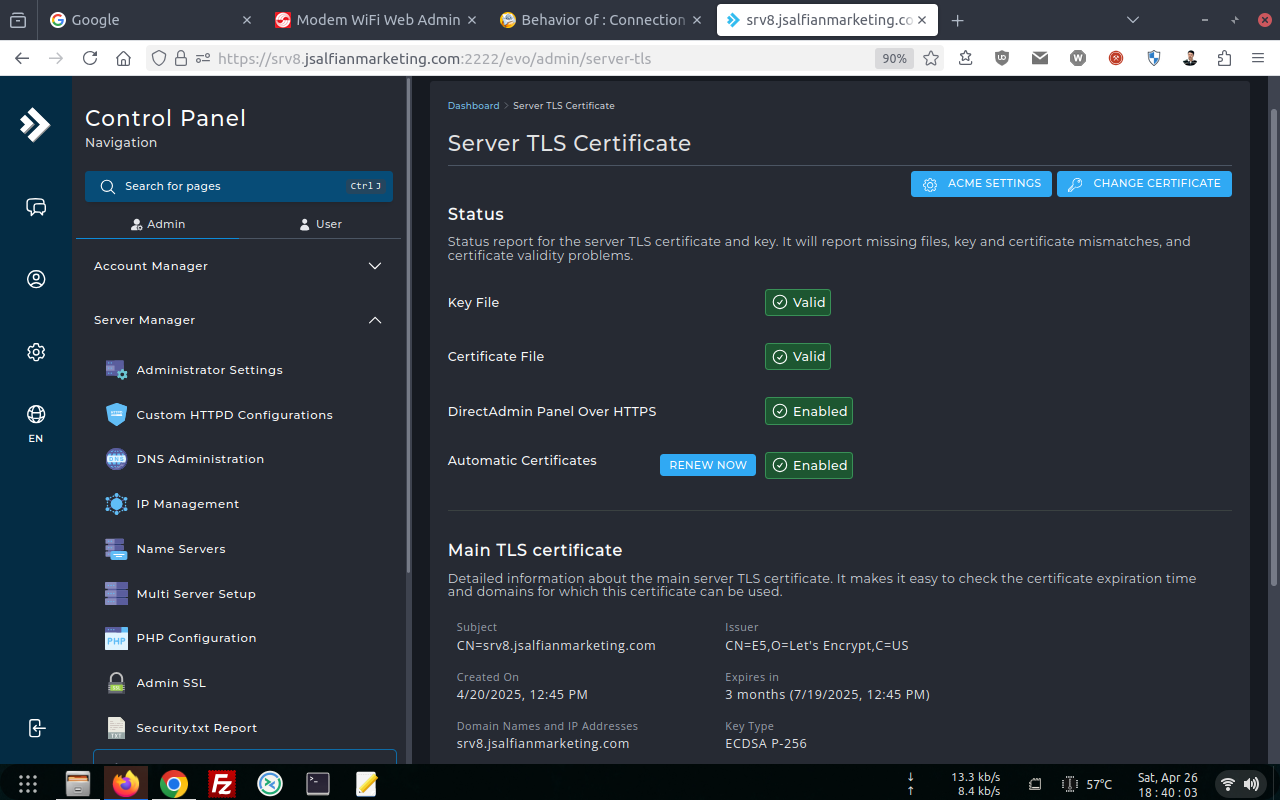Click the CHANGE CERTIFICATE button

[1144, 184]
